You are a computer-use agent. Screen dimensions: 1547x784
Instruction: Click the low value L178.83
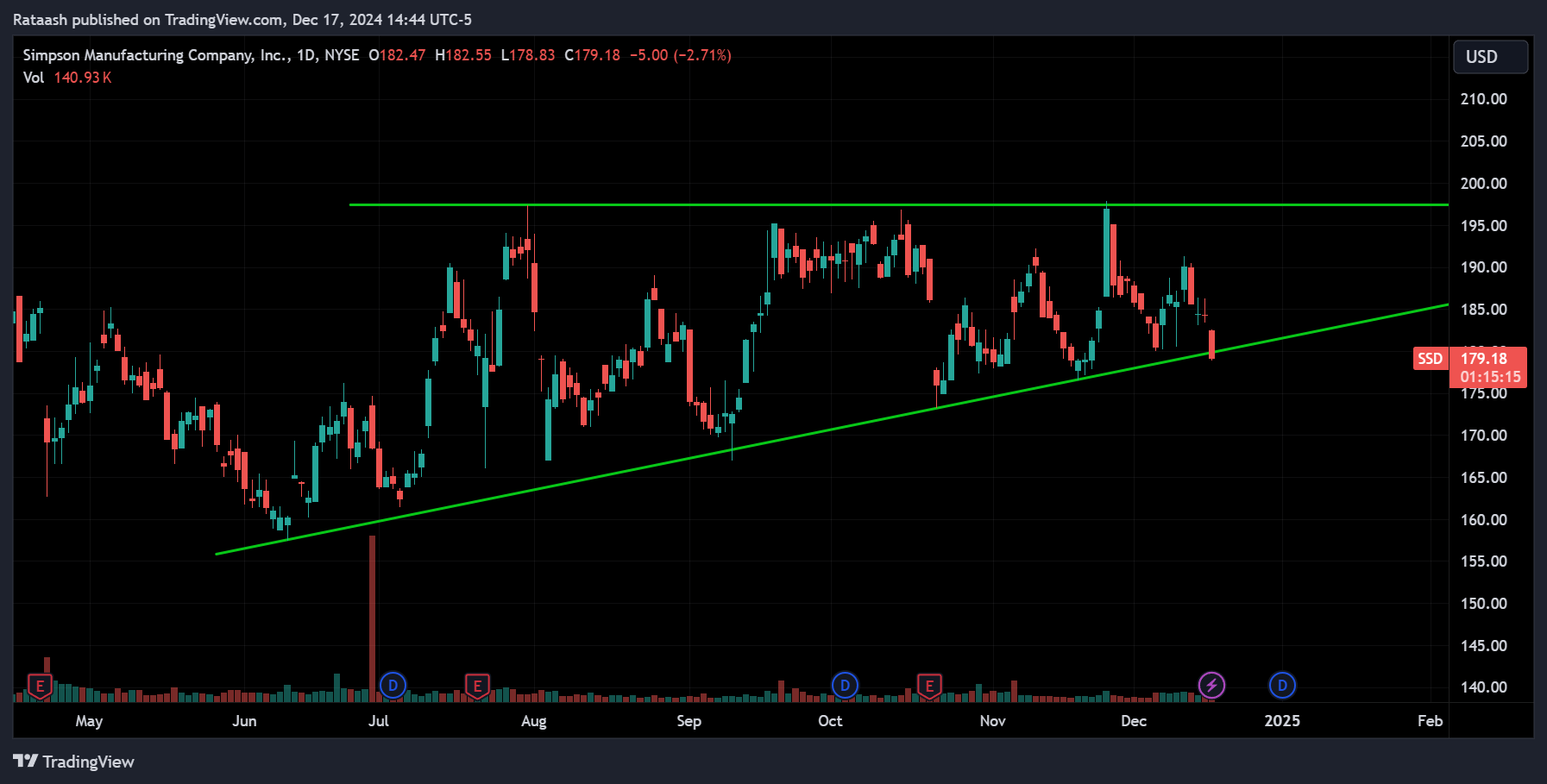pyautogui.click(x=528, y=55)
